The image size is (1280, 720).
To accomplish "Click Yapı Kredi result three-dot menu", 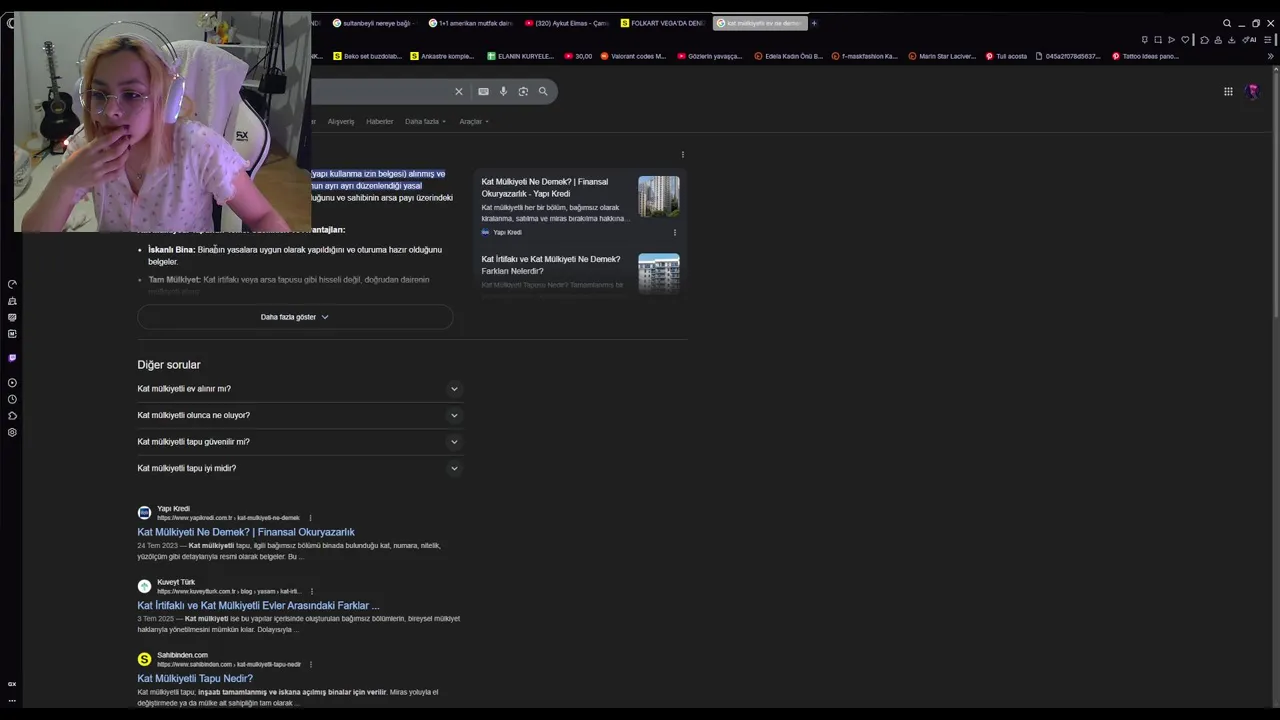I will click(x=310, y=518).
